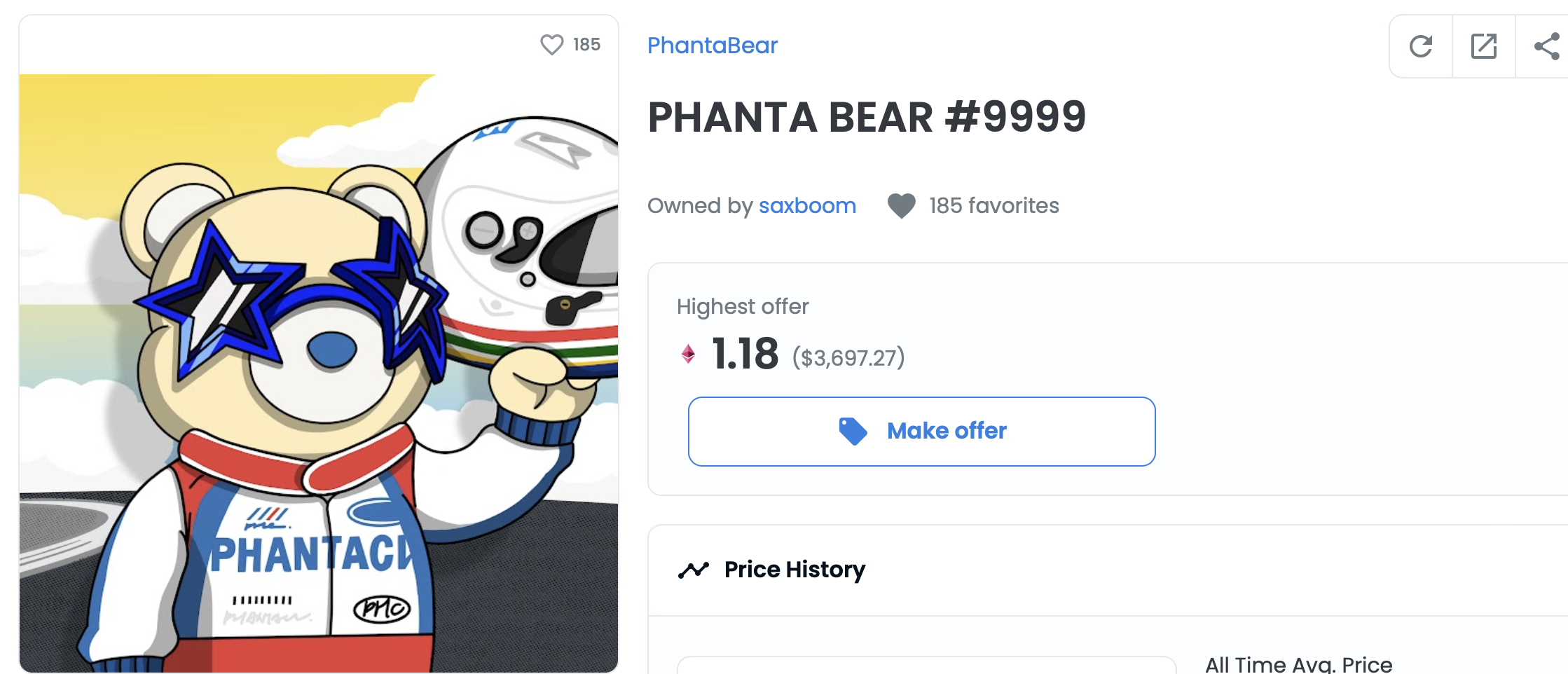
Task: Click the Make offer button
Action: click(x=921, y=432)
